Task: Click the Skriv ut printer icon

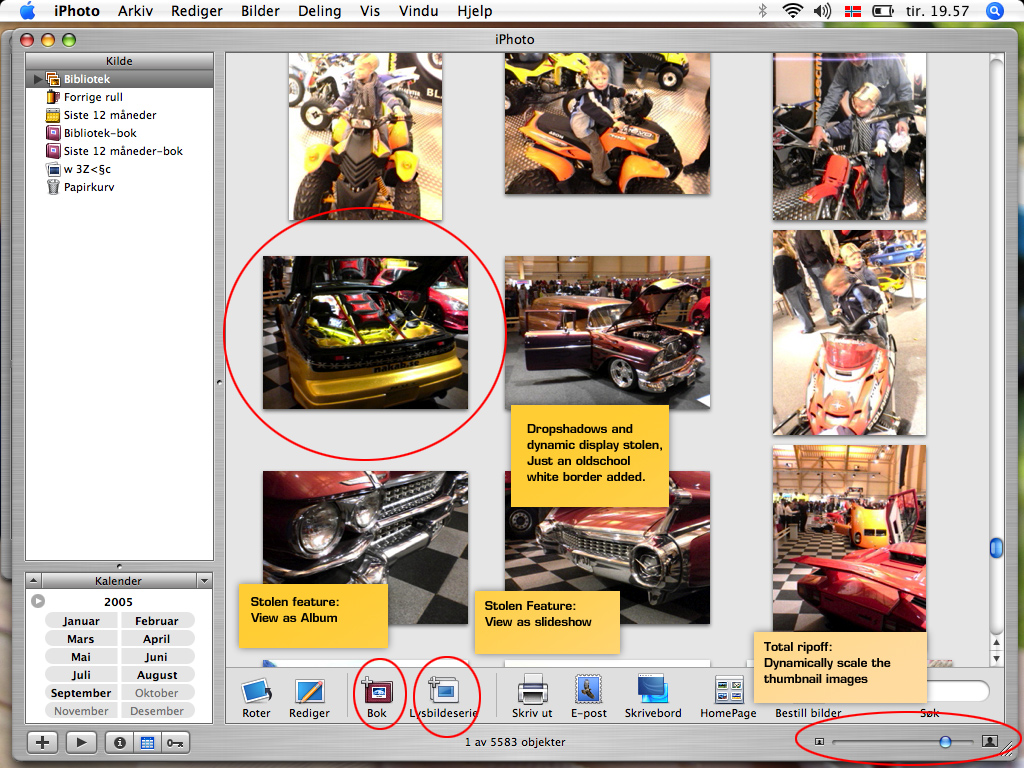Action: click(532, 689)
